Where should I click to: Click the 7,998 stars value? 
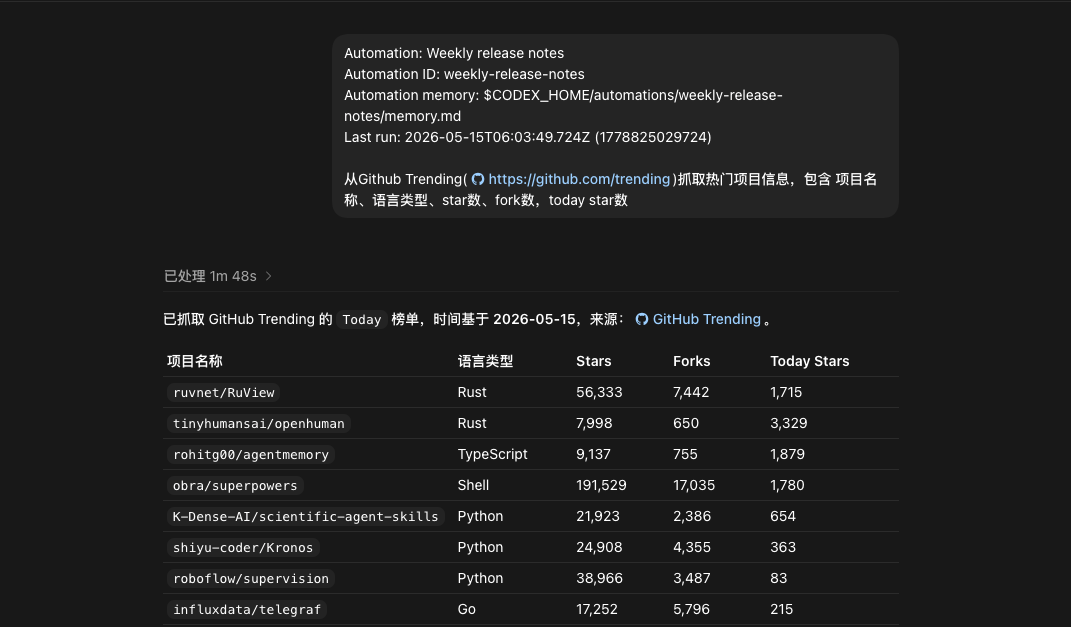point(594,423)
